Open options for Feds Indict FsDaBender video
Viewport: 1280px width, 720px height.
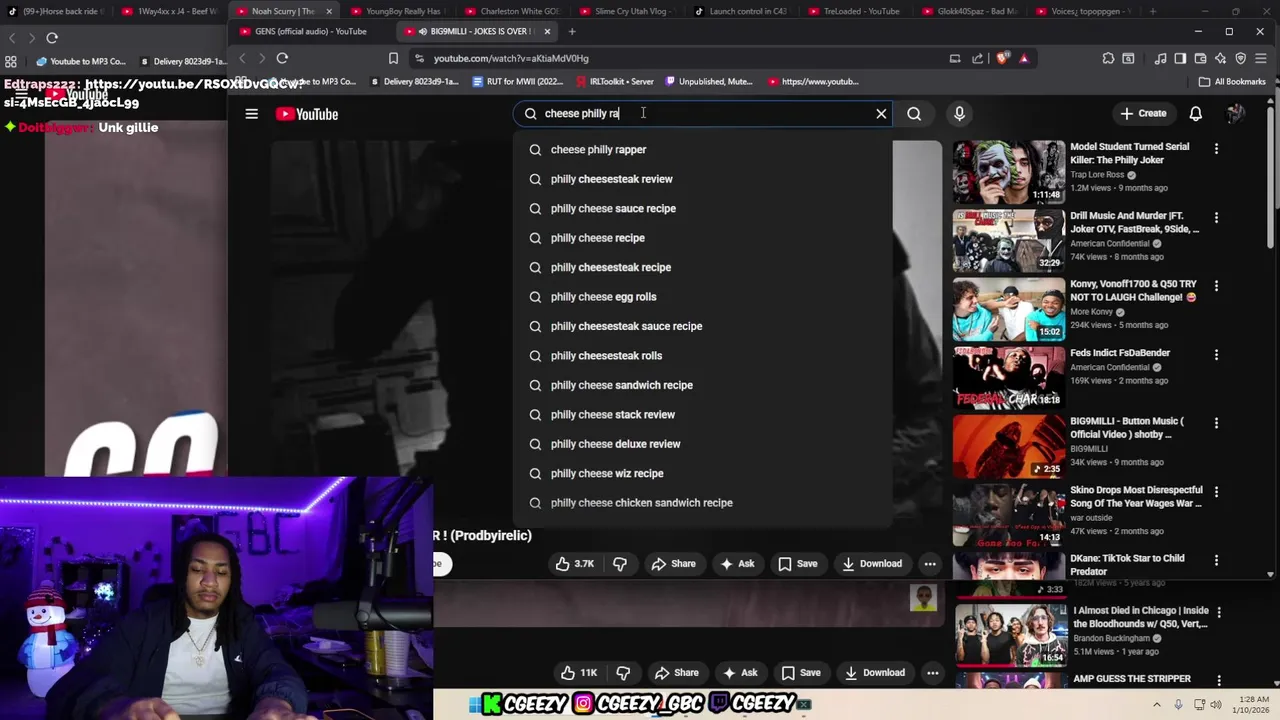(1216, 355)
